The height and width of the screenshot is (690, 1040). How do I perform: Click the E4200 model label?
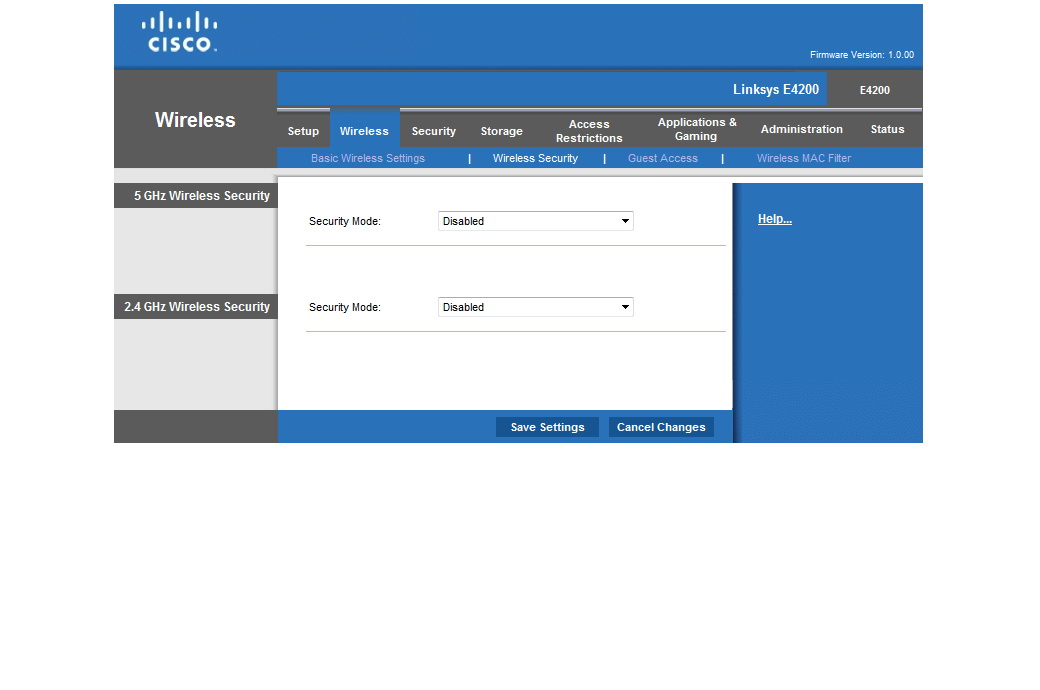click(874, 90)
